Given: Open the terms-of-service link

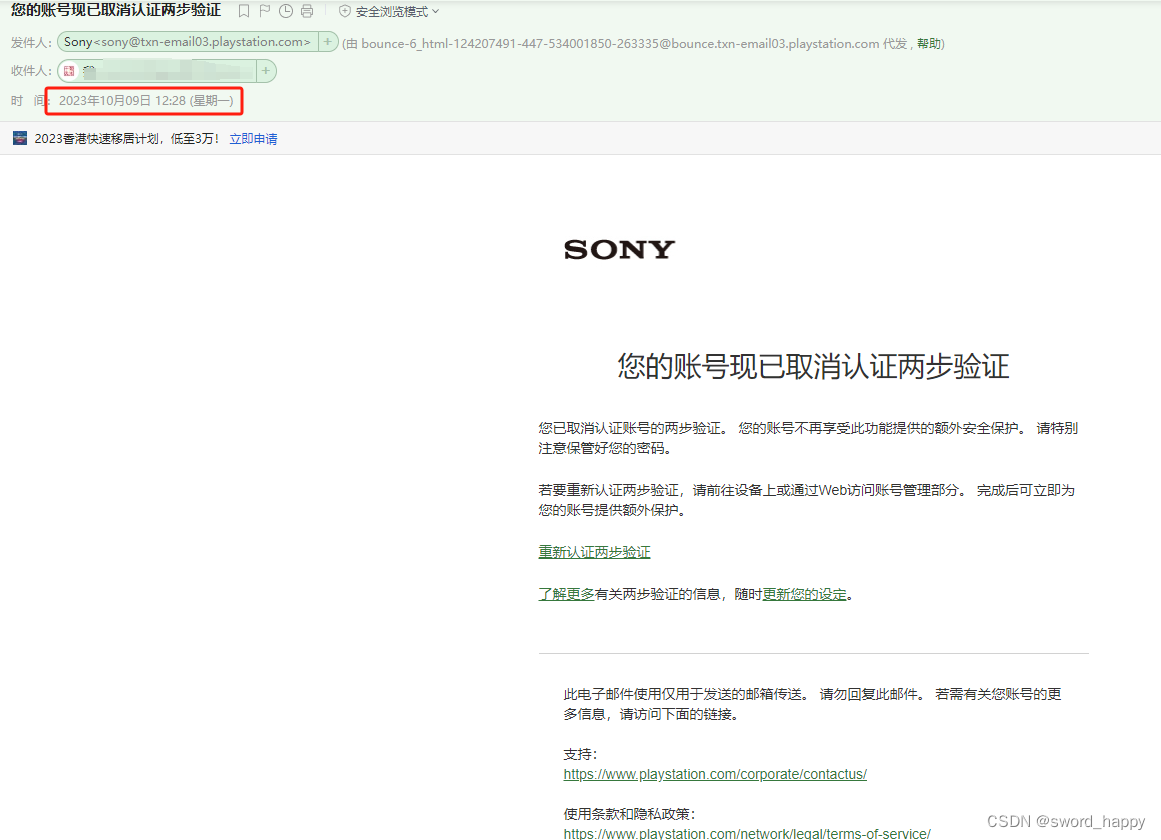Looking at the screenshot, I should [747, 833].
